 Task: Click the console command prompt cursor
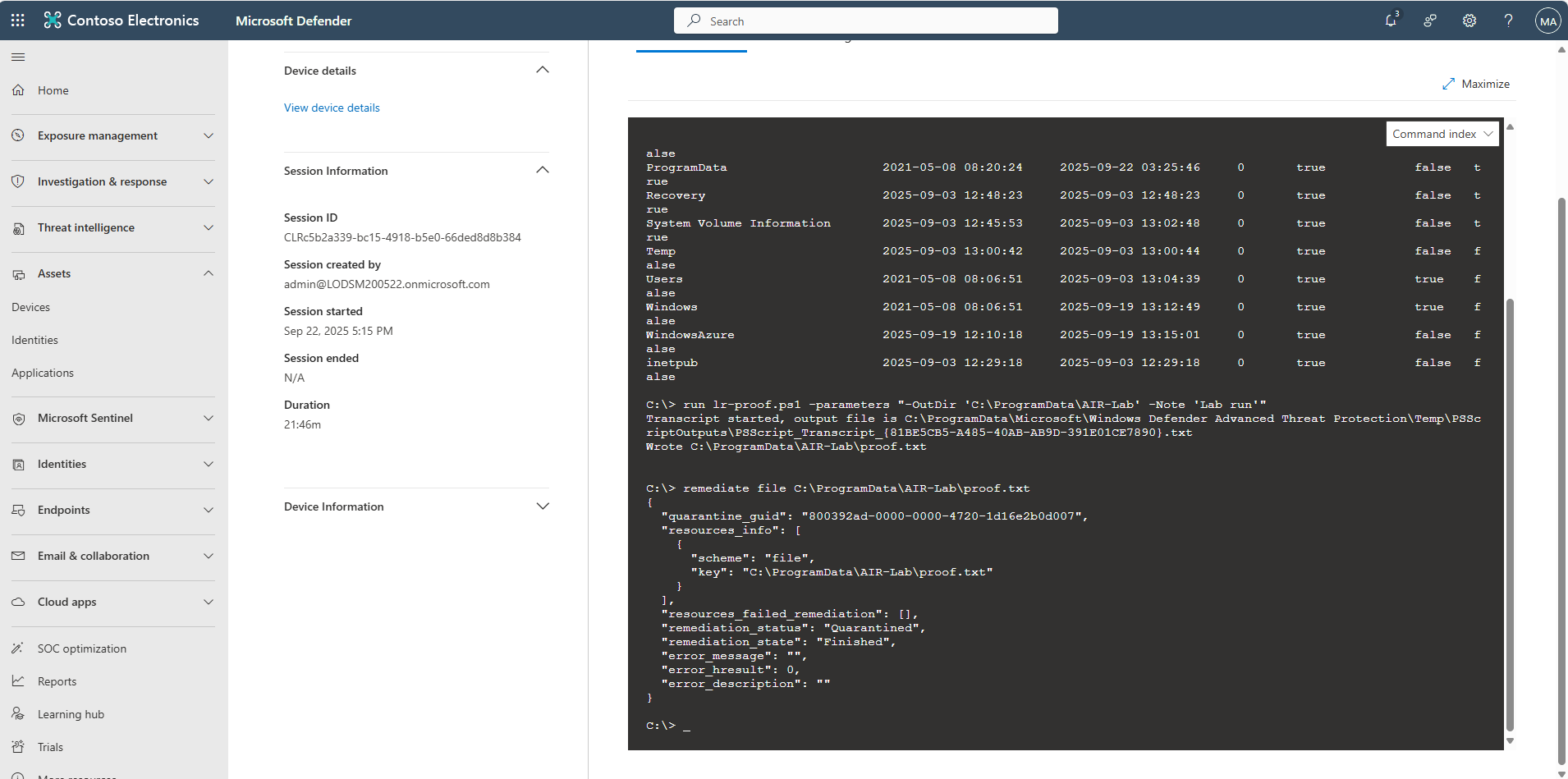click(x=686, y=726)
